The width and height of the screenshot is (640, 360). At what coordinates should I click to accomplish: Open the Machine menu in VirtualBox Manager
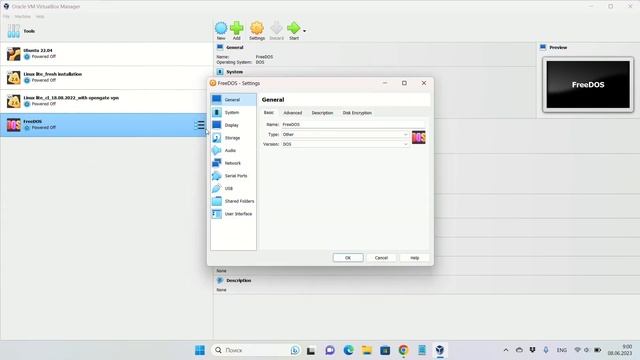point(22,16)
